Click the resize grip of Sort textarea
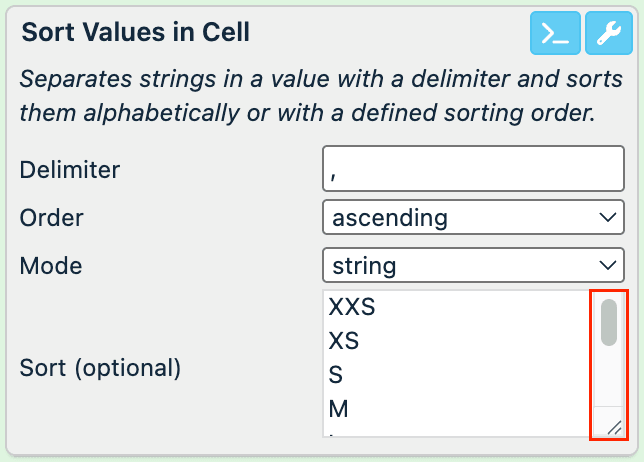 (x=614, y=427)
